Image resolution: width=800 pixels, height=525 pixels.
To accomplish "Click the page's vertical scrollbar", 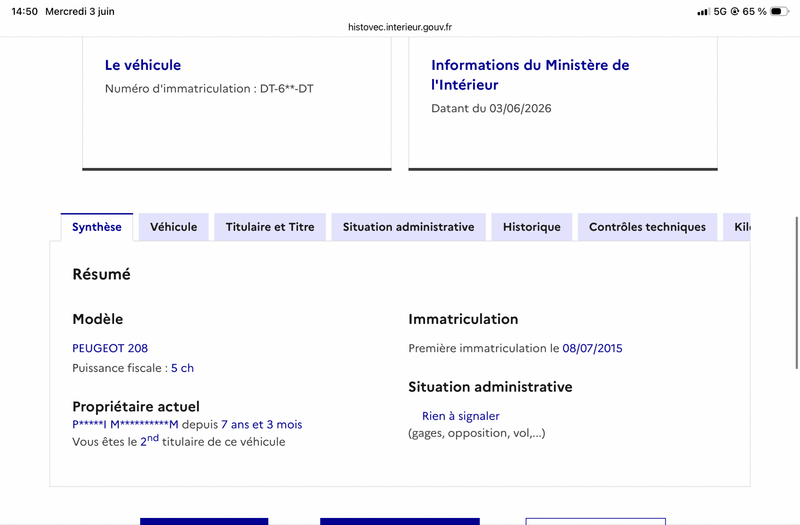I will (796, 292).
